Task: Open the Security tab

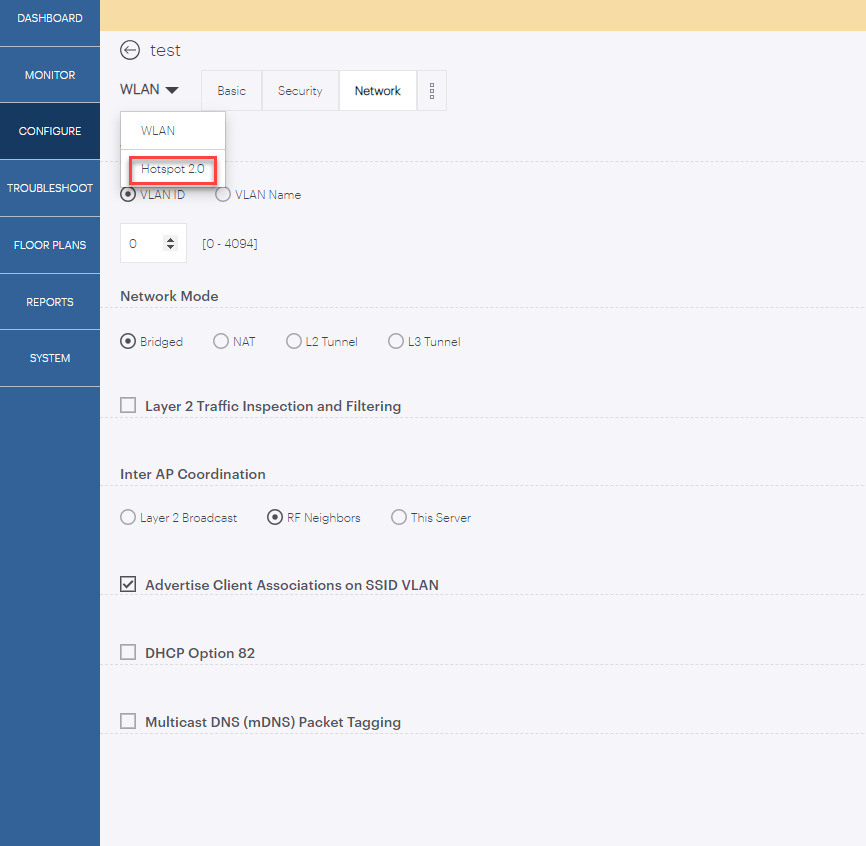Action: coord(300,91)
